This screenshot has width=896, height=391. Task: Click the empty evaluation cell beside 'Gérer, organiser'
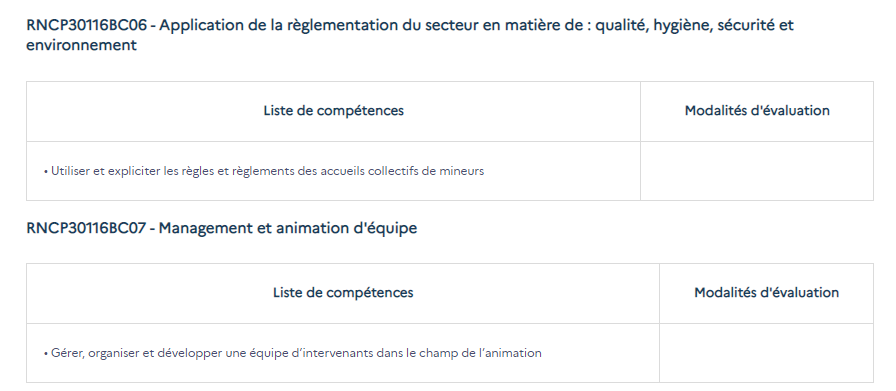coord(766,353)
